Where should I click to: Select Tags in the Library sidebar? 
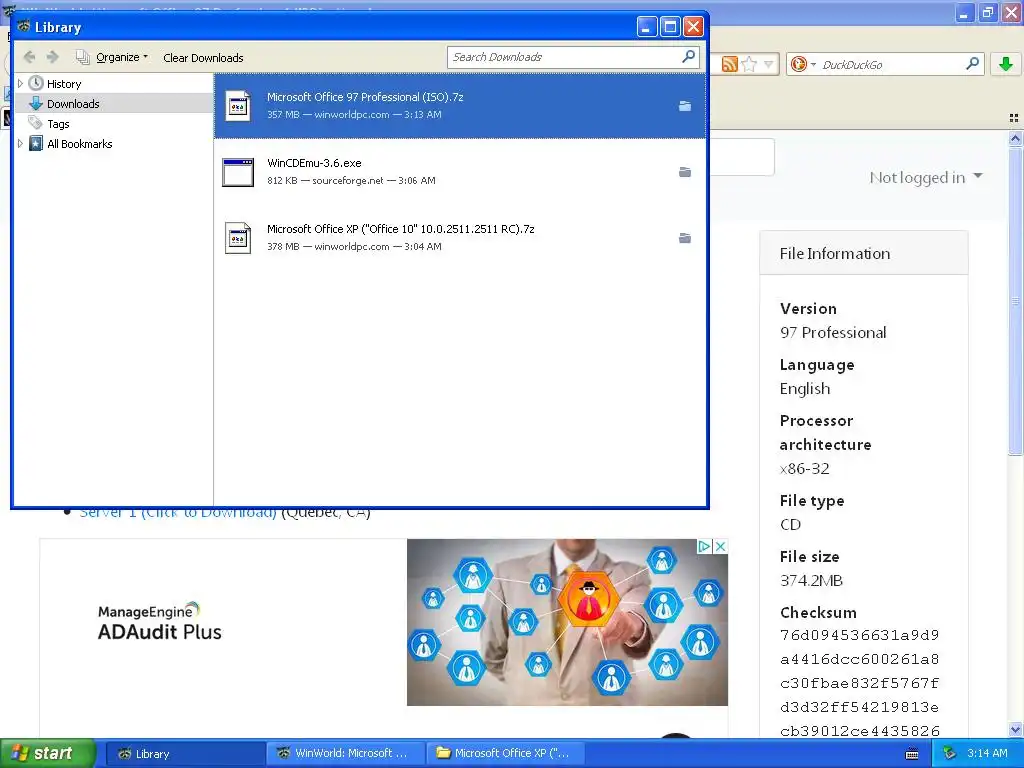point(58,124)
